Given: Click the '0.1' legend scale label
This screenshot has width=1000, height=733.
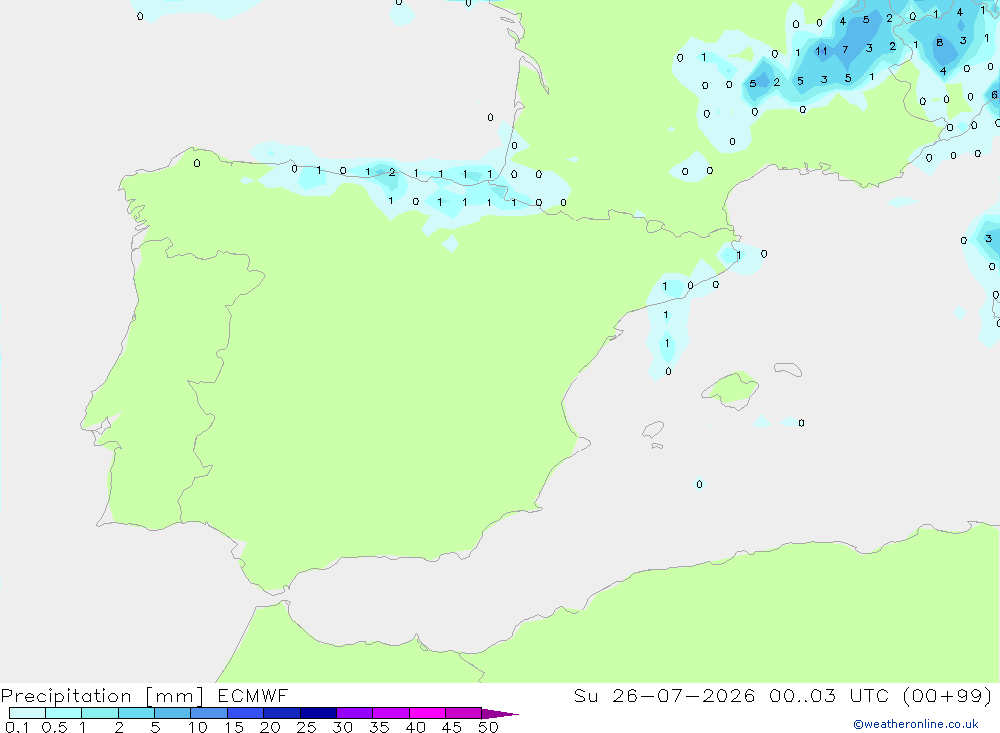Looking at the screenshot, I should [17, 727].
